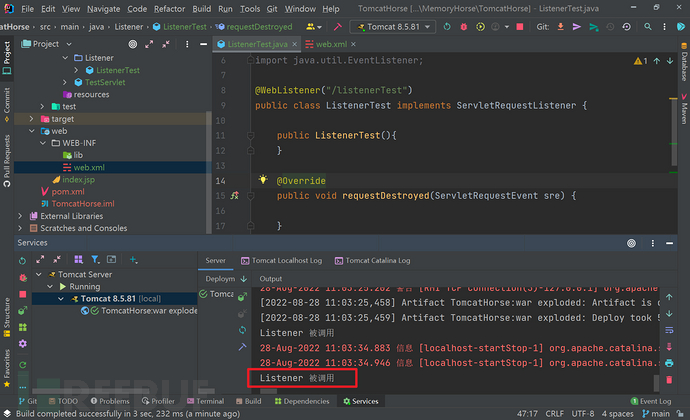Image resolution: width=690 pixels, height=420 pixels.
Task: Open the Event Log from status bar
Action: point(654,401)
